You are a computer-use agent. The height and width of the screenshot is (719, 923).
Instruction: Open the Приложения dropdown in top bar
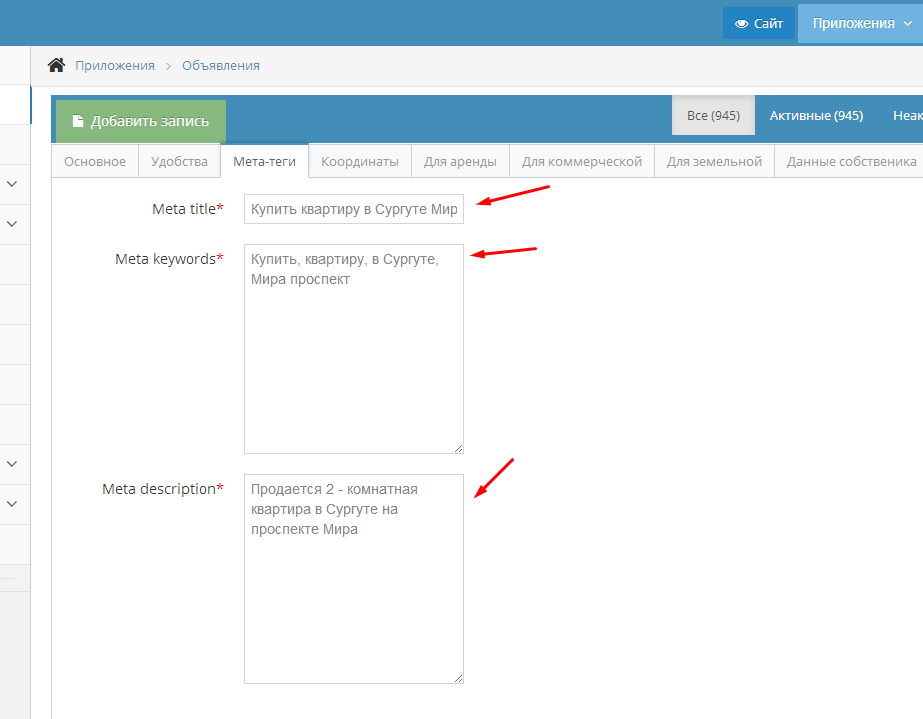[861, 23]
